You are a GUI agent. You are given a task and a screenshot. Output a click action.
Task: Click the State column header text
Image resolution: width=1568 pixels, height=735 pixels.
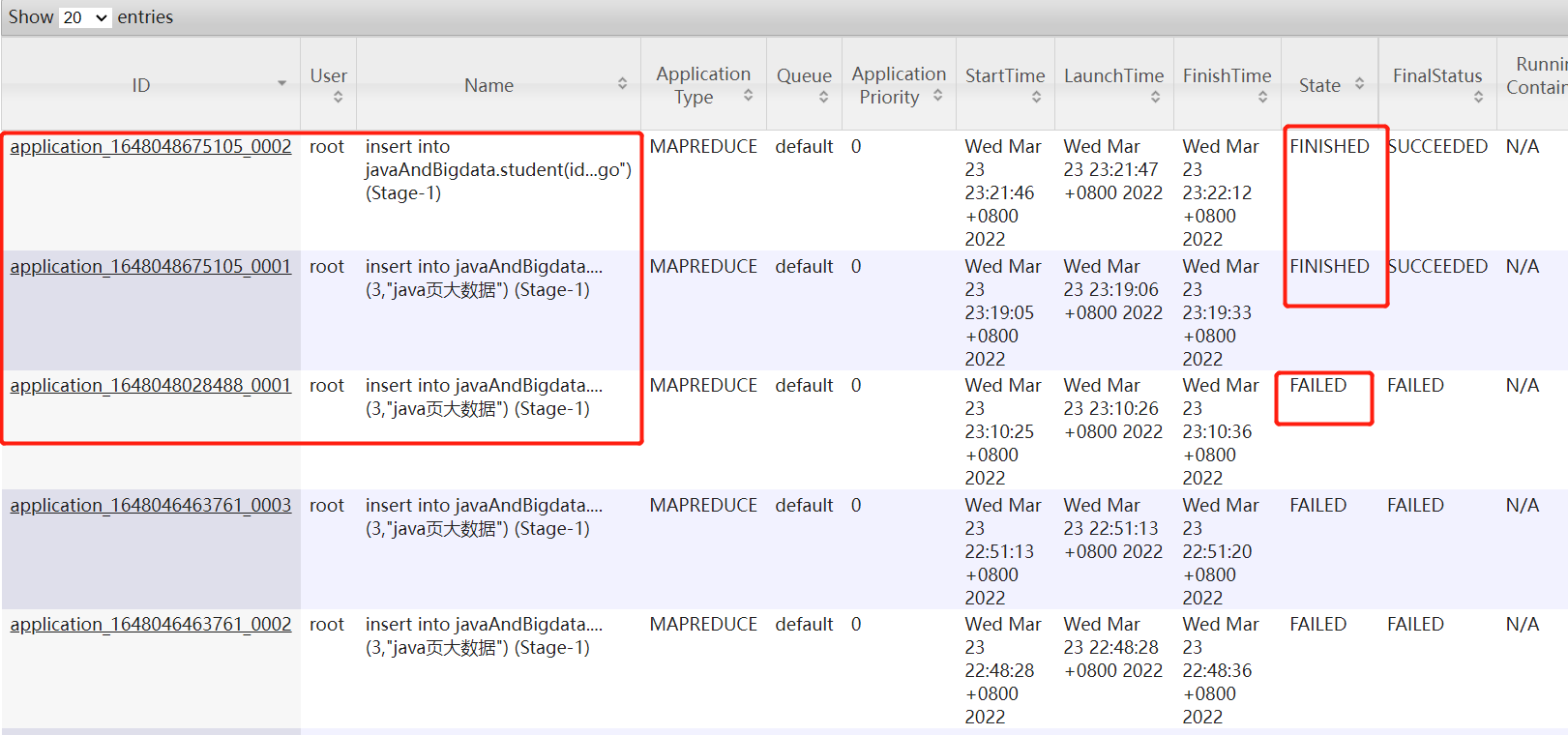point(1319,85)
